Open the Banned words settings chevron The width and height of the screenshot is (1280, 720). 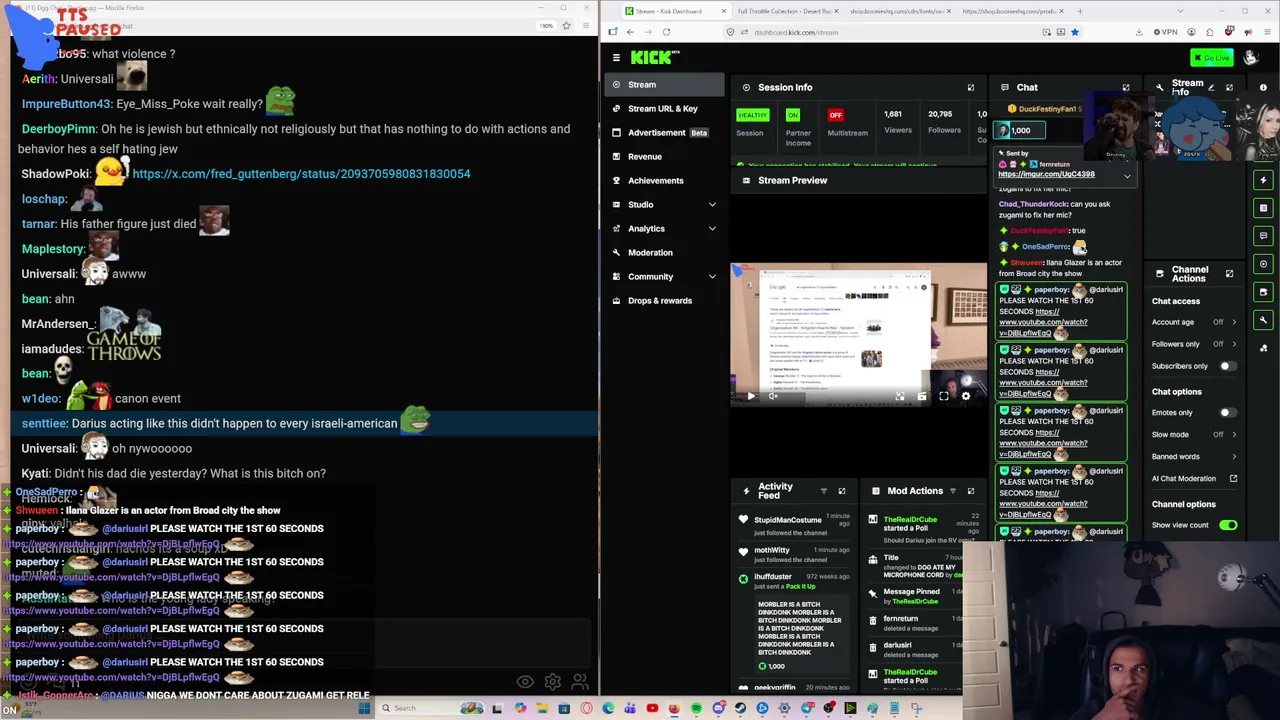pyautogui.click(x=1234, y=457)
